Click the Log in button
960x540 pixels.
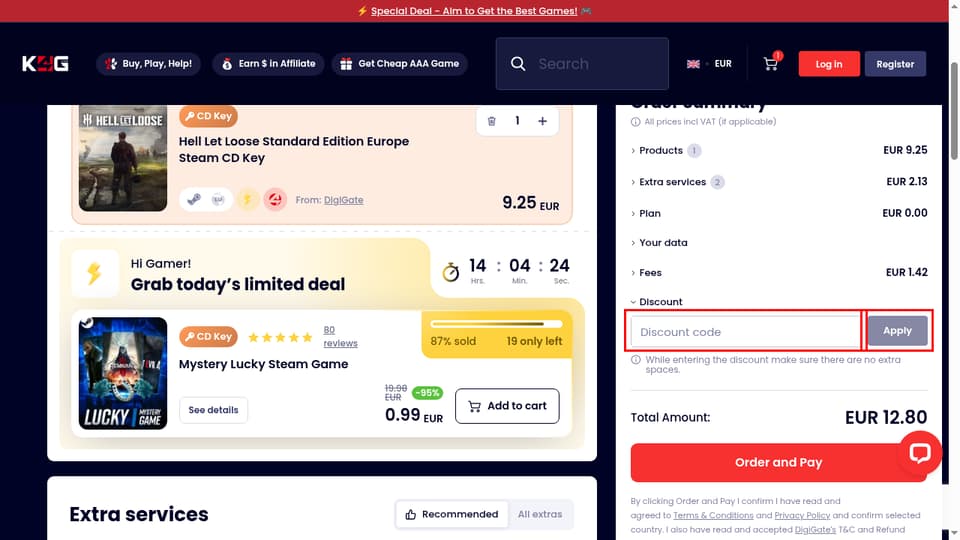(x=829, y=64)
